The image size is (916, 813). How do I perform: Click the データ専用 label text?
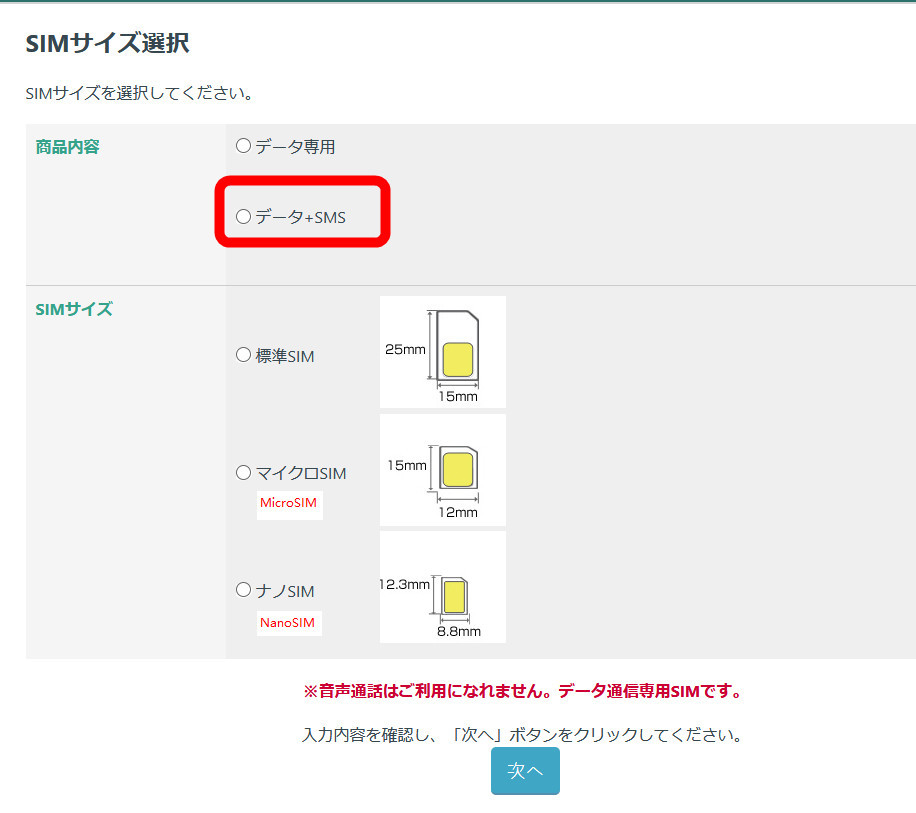click(x=295, y=147)
